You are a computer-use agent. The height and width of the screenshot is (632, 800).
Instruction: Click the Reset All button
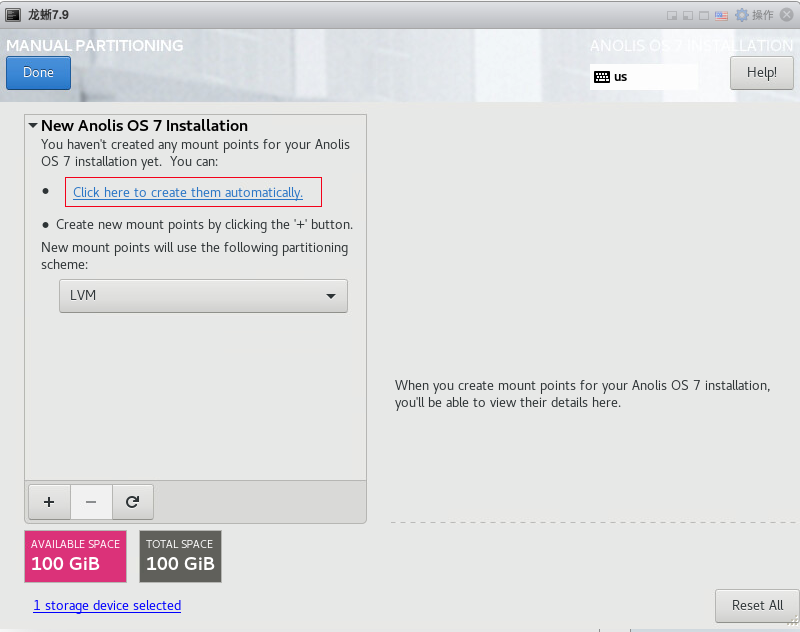[756, 605]
